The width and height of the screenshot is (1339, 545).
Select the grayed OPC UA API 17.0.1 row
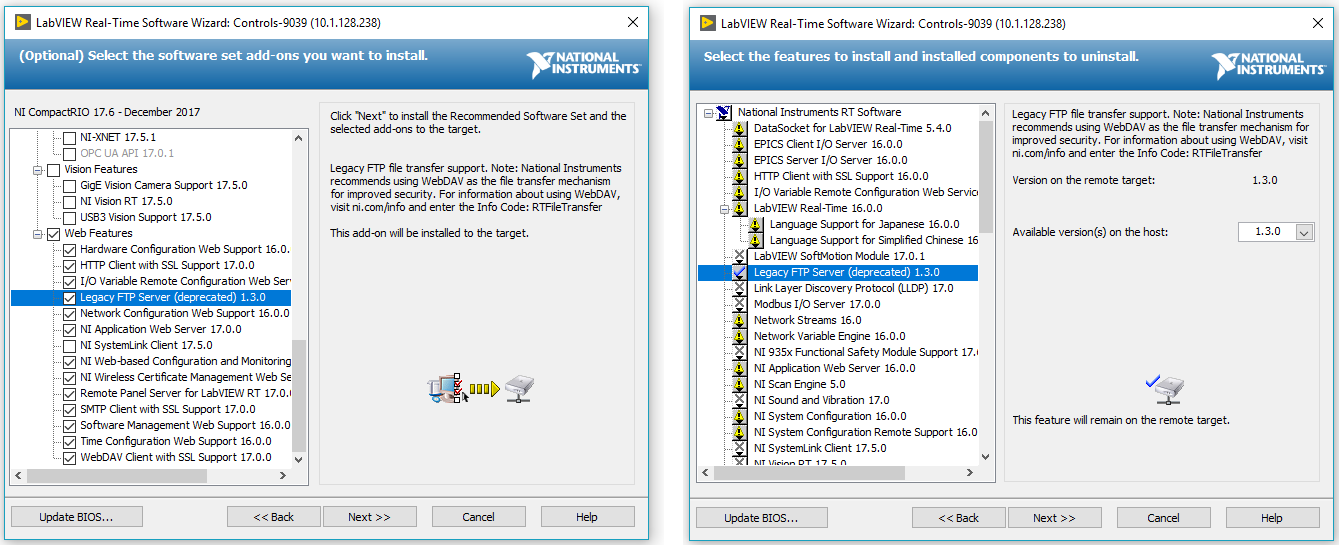pos(127,153)
